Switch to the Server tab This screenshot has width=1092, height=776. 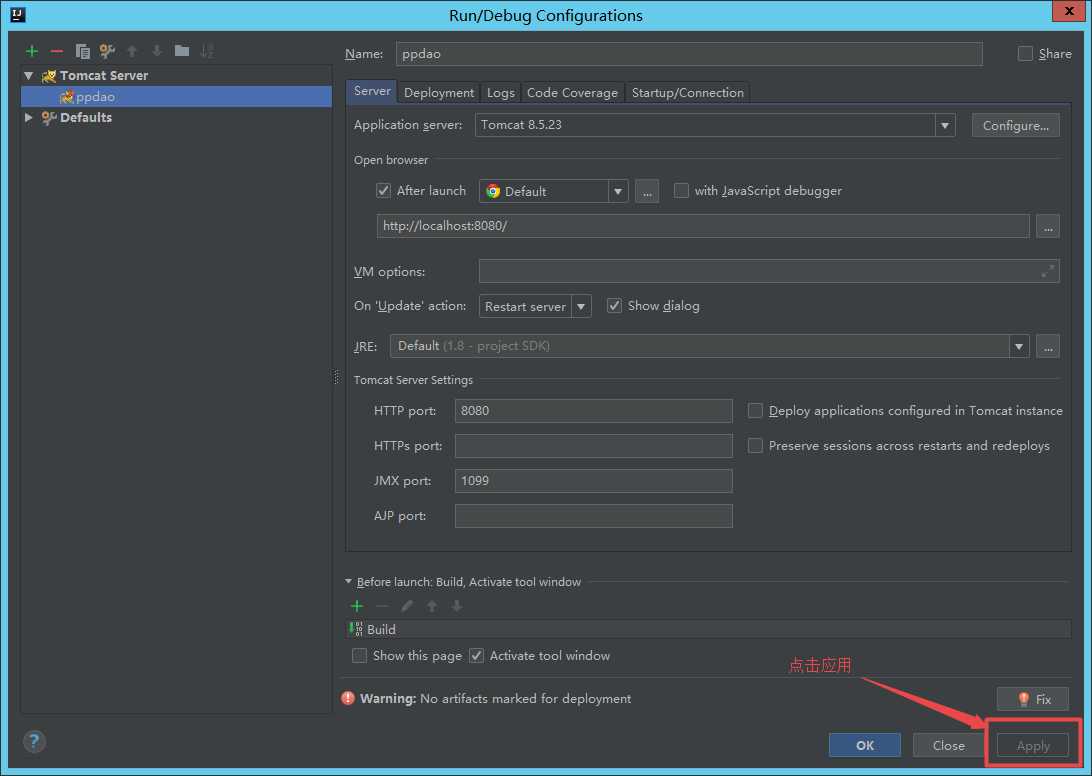372,91
